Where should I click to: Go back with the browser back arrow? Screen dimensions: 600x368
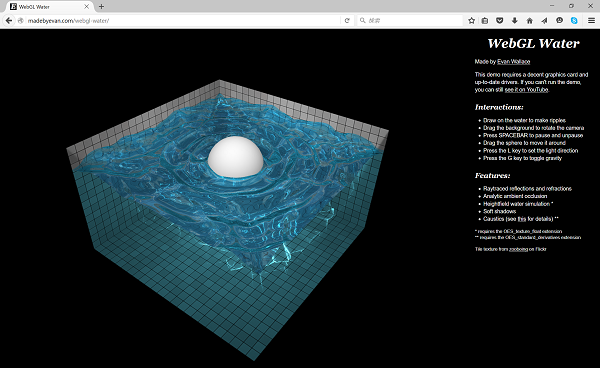point(9,21)
